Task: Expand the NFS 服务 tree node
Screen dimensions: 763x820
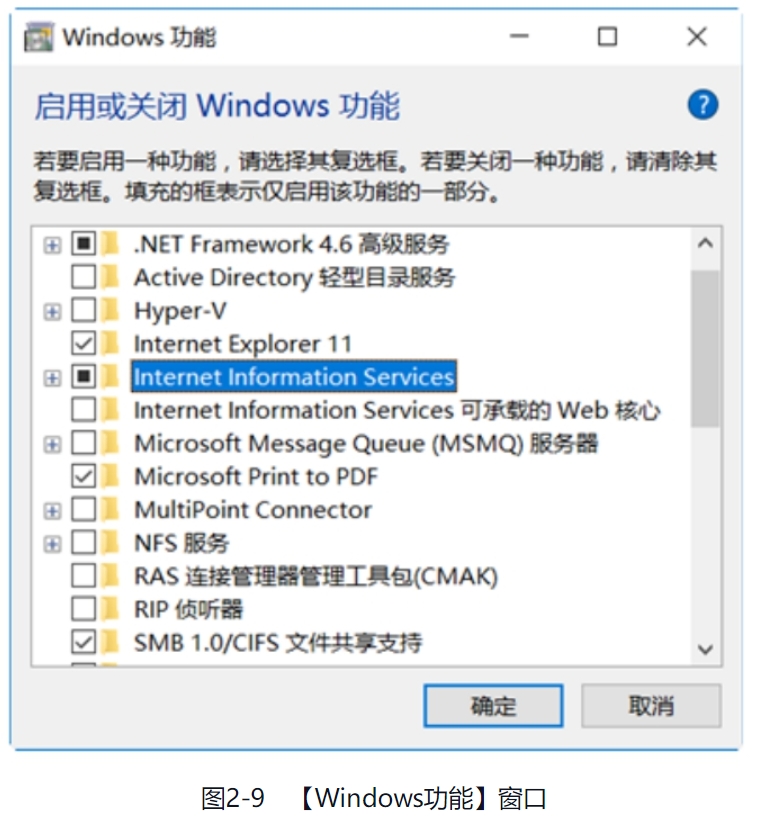Action: pyautogui.click(x=53, y=543)
